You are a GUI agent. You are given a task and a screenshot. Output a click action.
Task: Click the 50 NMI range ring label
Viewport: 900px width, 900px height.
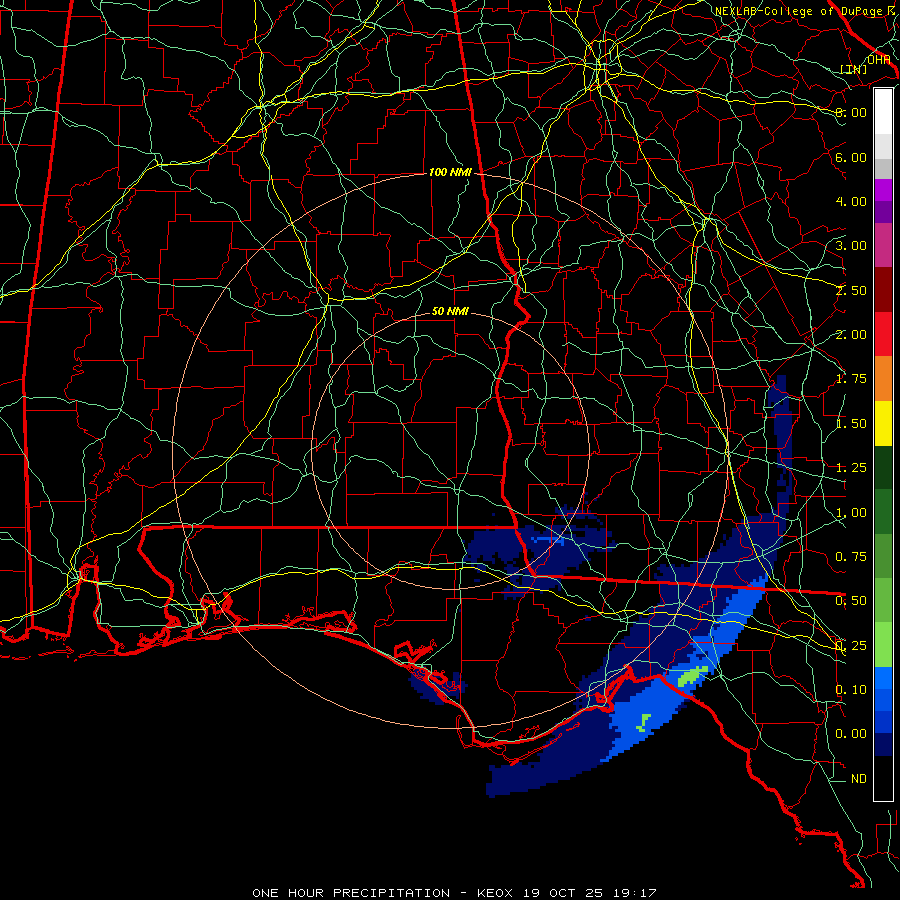pyautogui.click(x=450, y=311)
